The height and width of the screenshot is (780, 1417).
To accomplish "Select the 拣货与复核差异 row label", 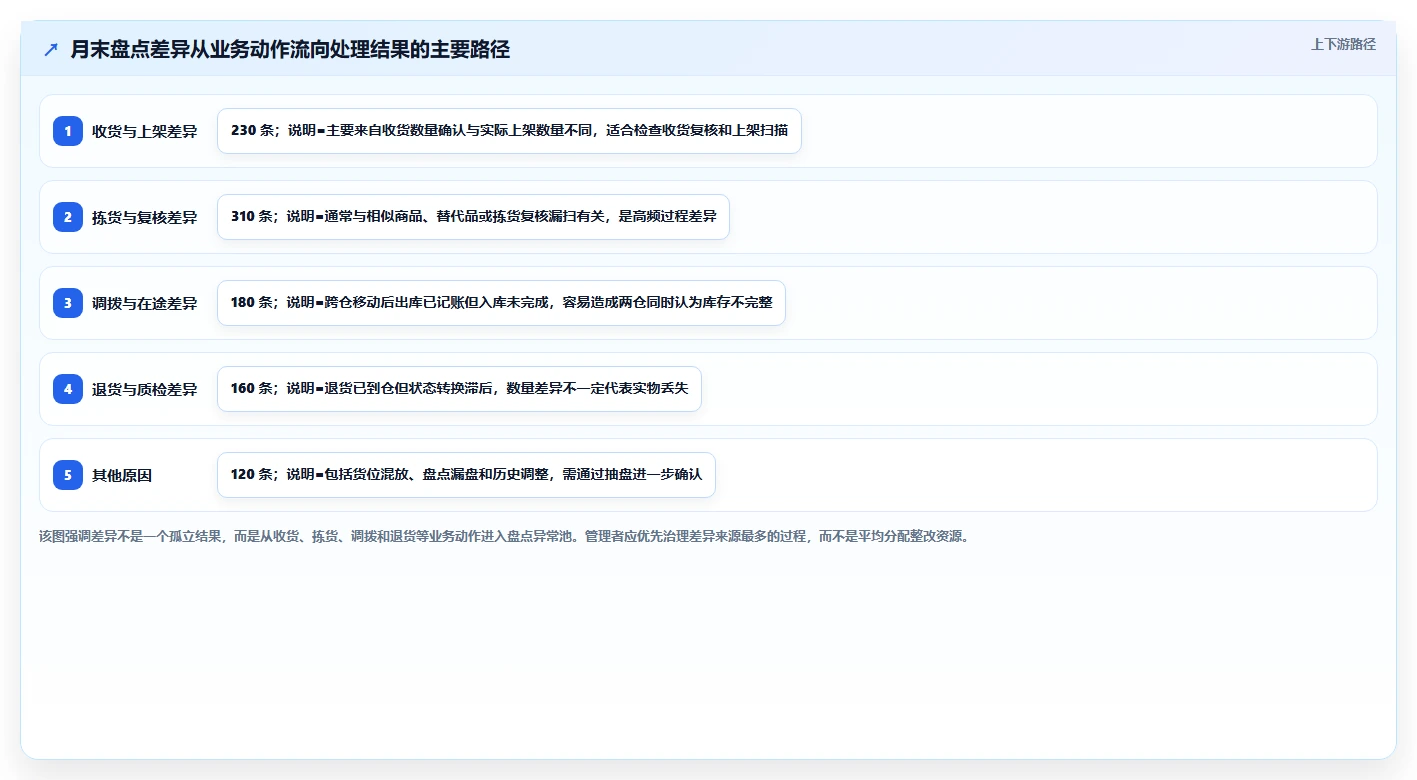I will [145, 217].
